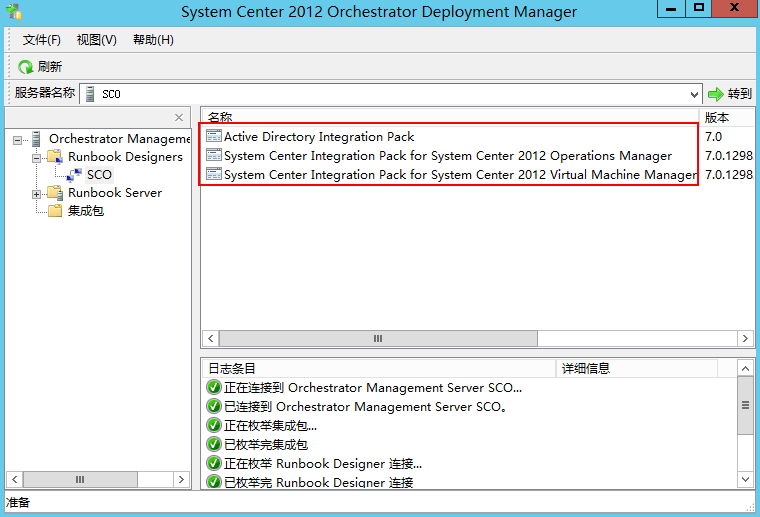The width and height of the screenshot is (760, 517).
Task: Select log entry 正在连接到 Orchestrator Management Server SCO
Action: [372, 388]
